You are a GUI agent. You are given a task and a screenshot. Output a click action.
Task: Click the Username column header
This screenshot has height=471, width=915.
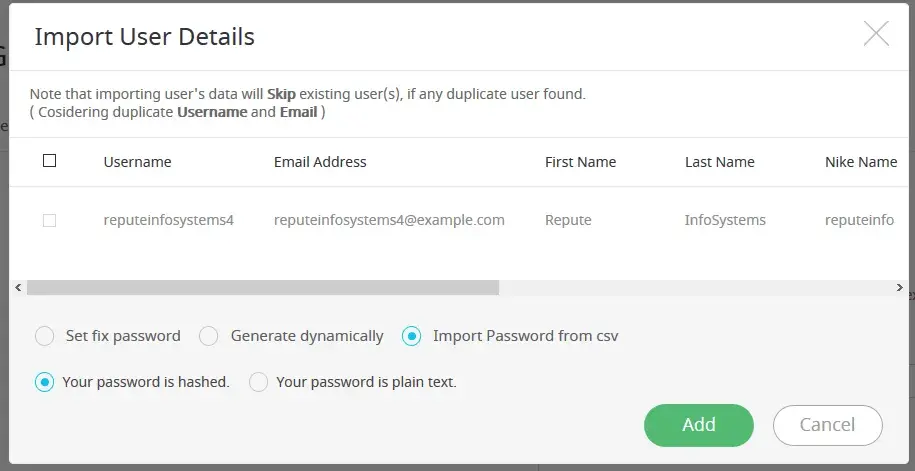138,162
